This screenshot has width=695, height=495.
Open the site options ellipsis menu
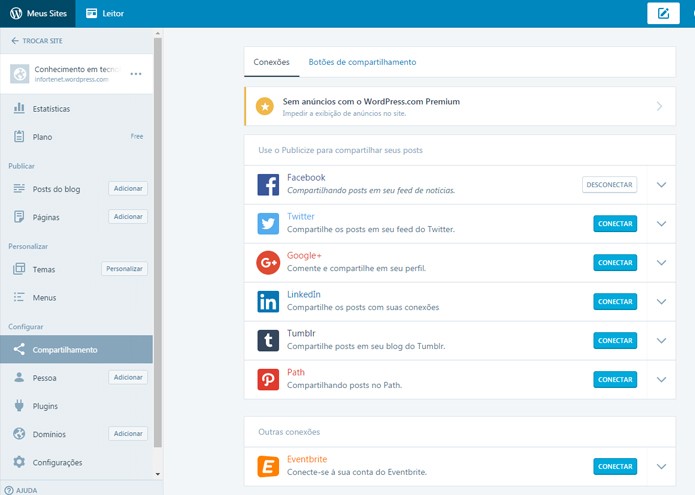coord(136,74)
